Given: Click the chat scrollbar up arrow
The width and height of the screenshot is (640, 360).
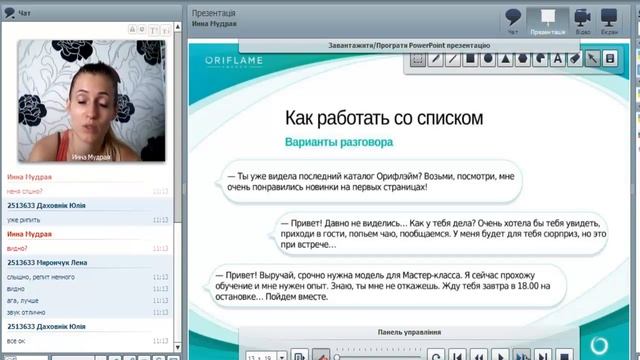Looking at the screenshot, I should (x=178, y=27).
